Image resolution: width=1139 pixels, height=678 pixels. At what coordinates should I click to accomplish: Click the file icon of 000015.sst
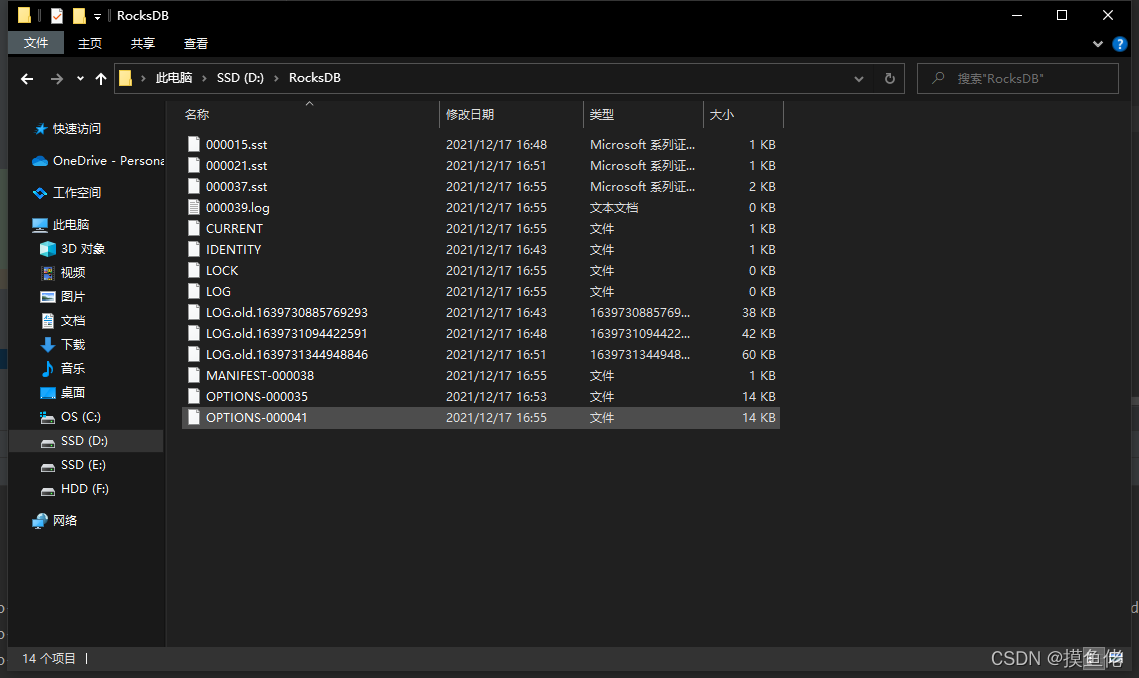tap(193, 144)
